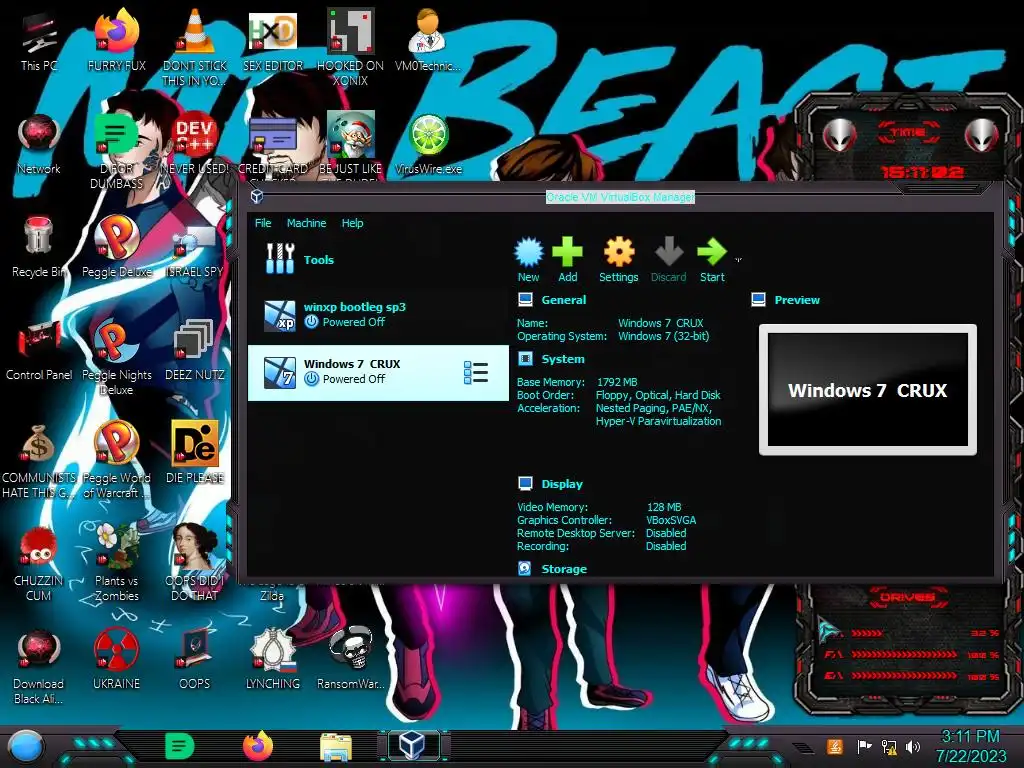The height and width of the screenshot is (768, 1024).
Task: Click the Oracle VM VirtualBox Manager title
Action: pyautogui.click(x=620, y=197)
